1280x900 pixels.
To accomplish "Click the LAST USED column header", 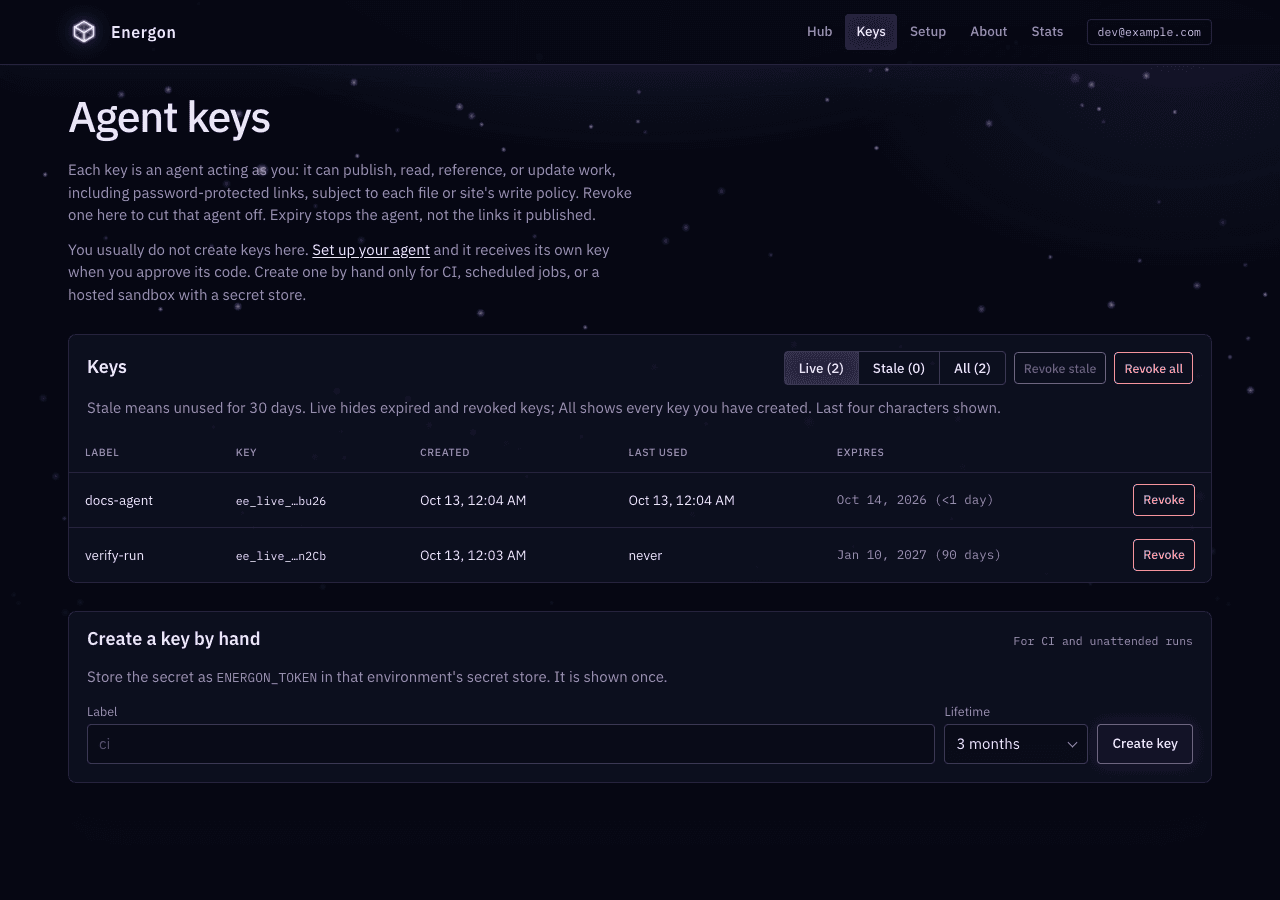I will 658,453.
